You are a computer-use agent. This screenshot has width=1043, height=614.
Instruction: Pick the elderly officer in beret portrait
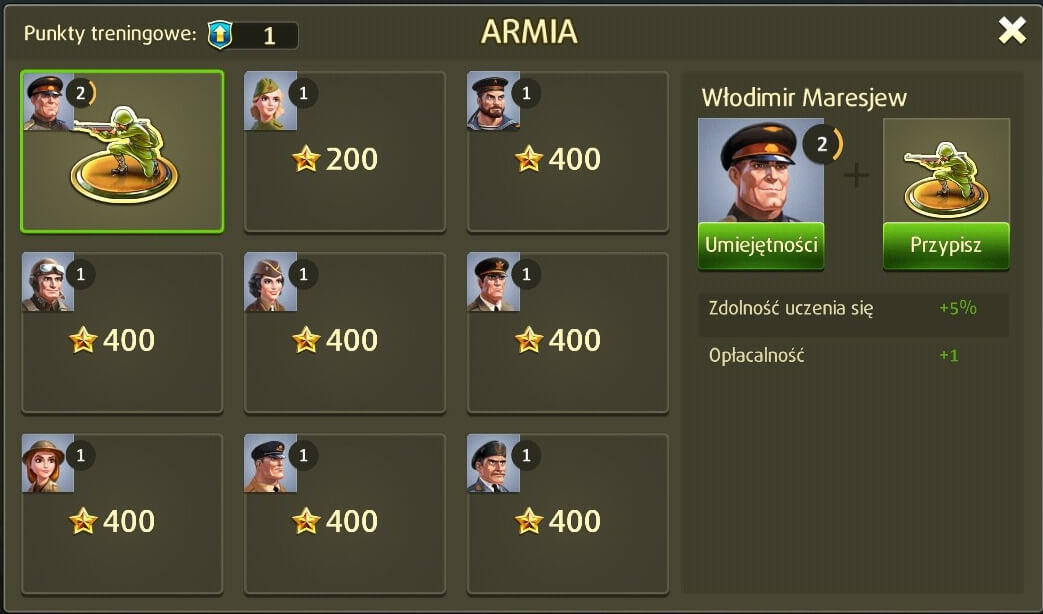tap(493, 464)
